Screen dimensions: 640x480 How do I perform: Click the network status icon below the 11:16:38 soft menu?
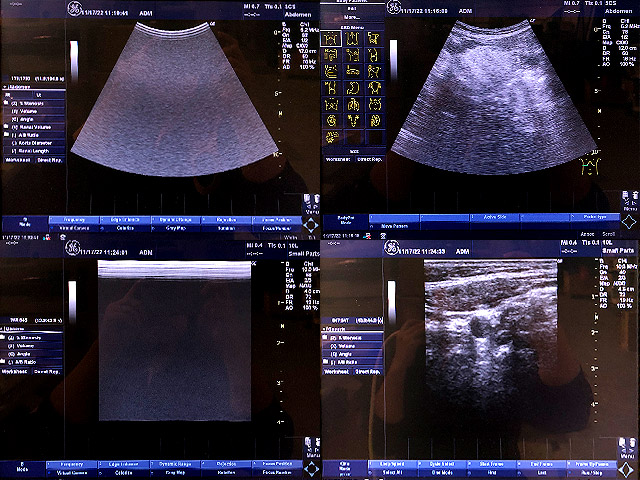coord(369,236)
